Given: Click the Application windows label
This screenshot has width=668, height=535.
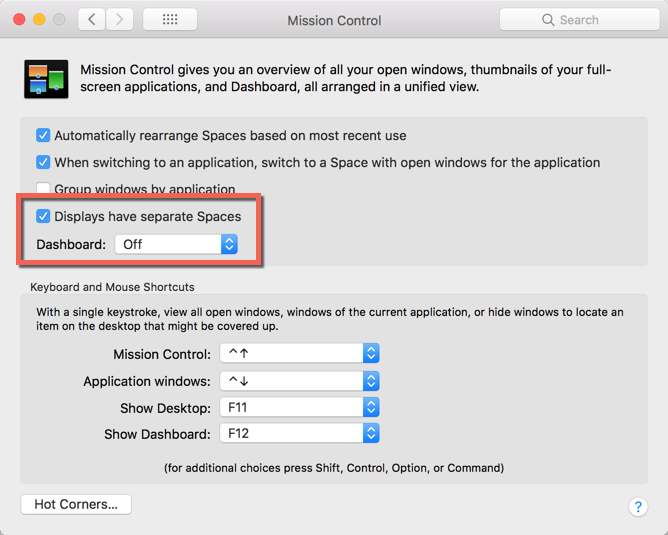Looking at the screenshot, I should pos(147,381).
